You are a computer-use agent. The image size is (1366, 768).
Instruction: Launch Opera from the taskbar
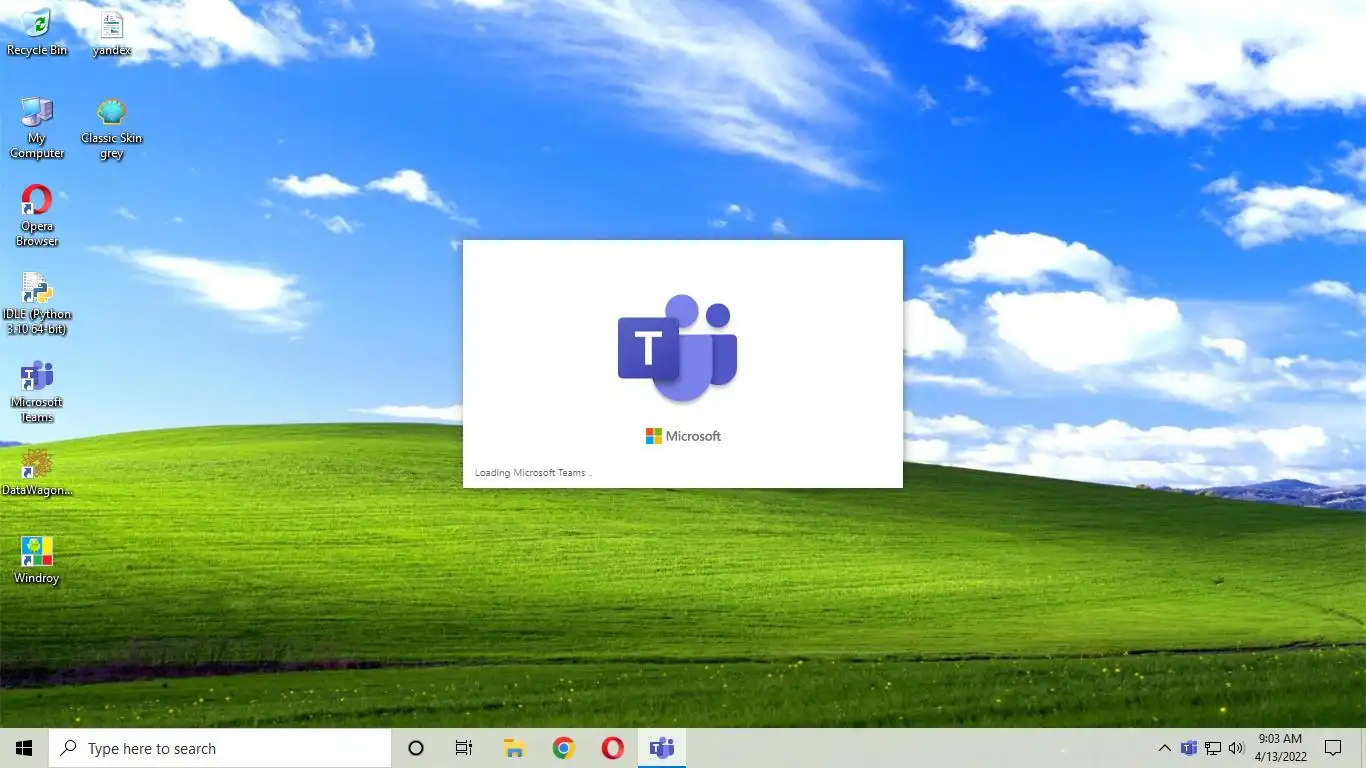click(613, 748)
